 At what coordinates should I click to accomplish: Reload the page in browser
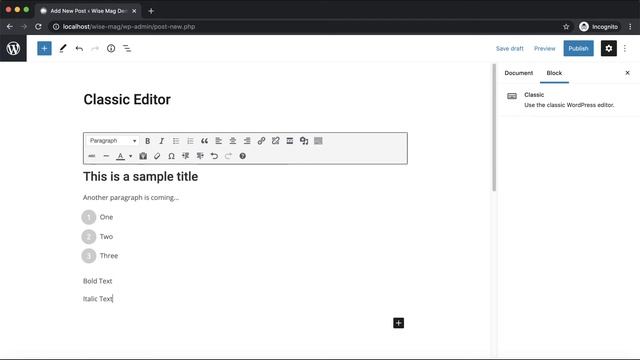click(38, 27)
